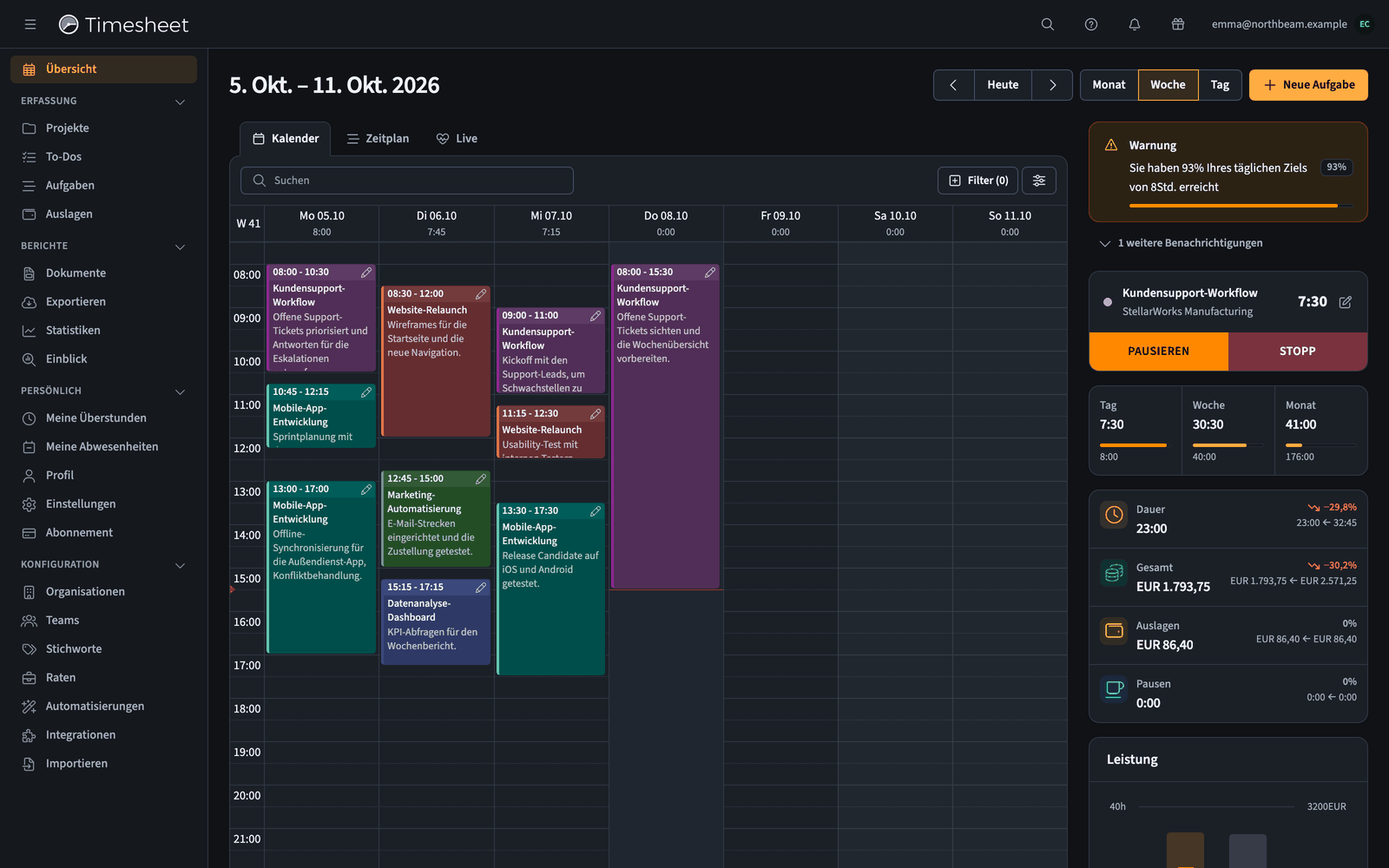
Task: Open the help question mark icon
Action: [x=1091, y=24]
